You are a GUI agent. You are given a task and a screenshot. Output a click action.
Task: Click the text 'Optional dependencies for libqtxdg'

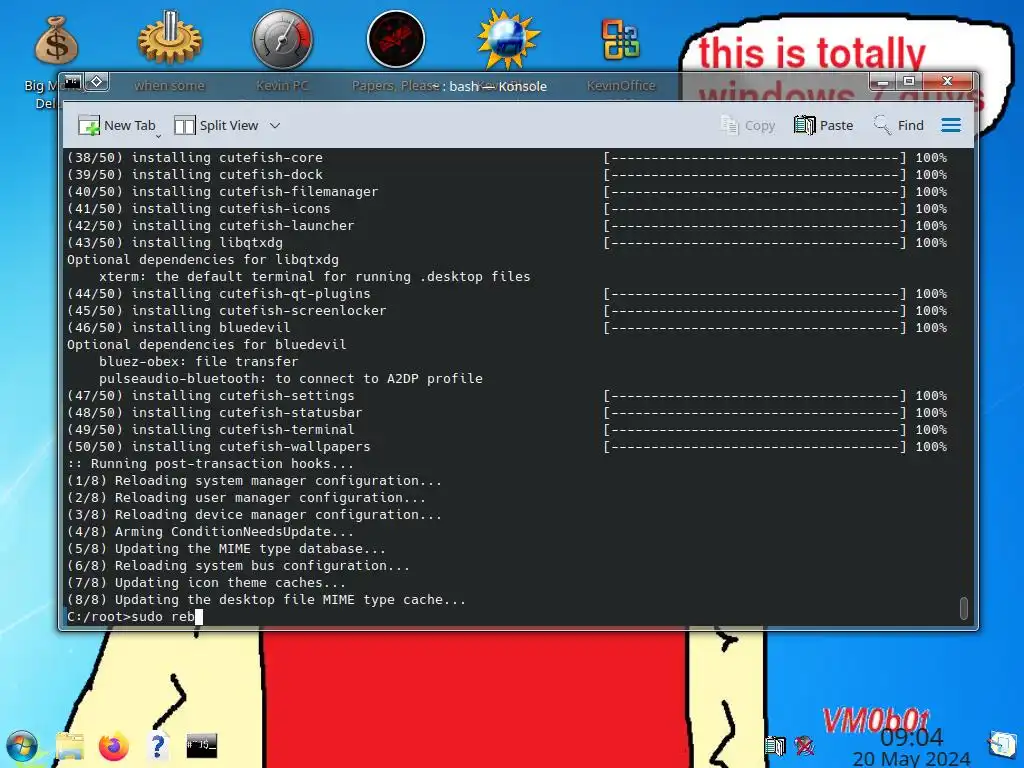point(202,259)
